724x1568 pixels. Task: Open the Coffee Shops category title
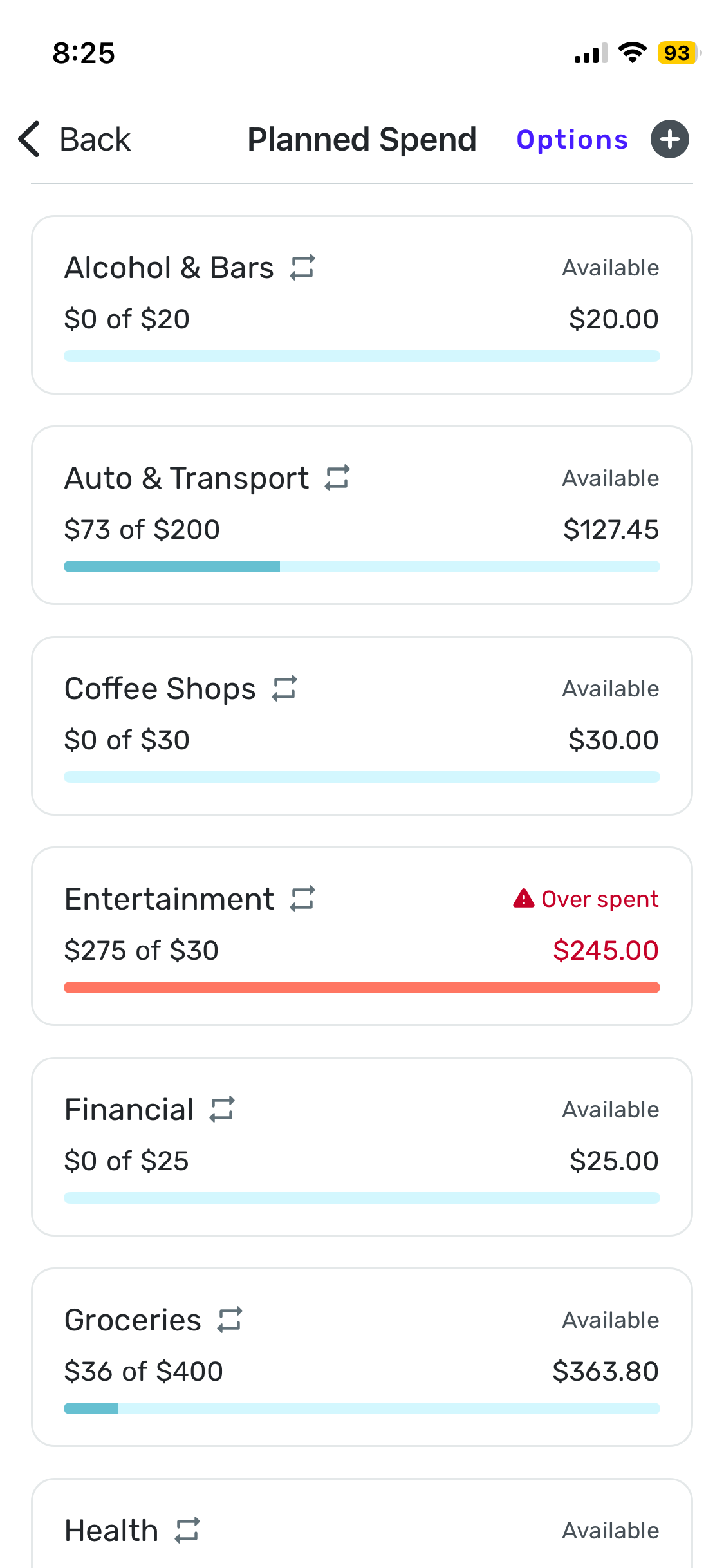[x=160, y=689]
